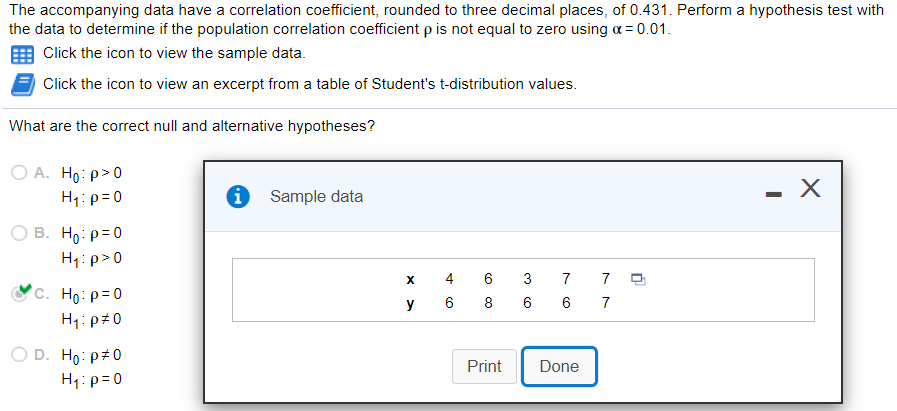Select option C radio with green checkmark

pos(21,295)
